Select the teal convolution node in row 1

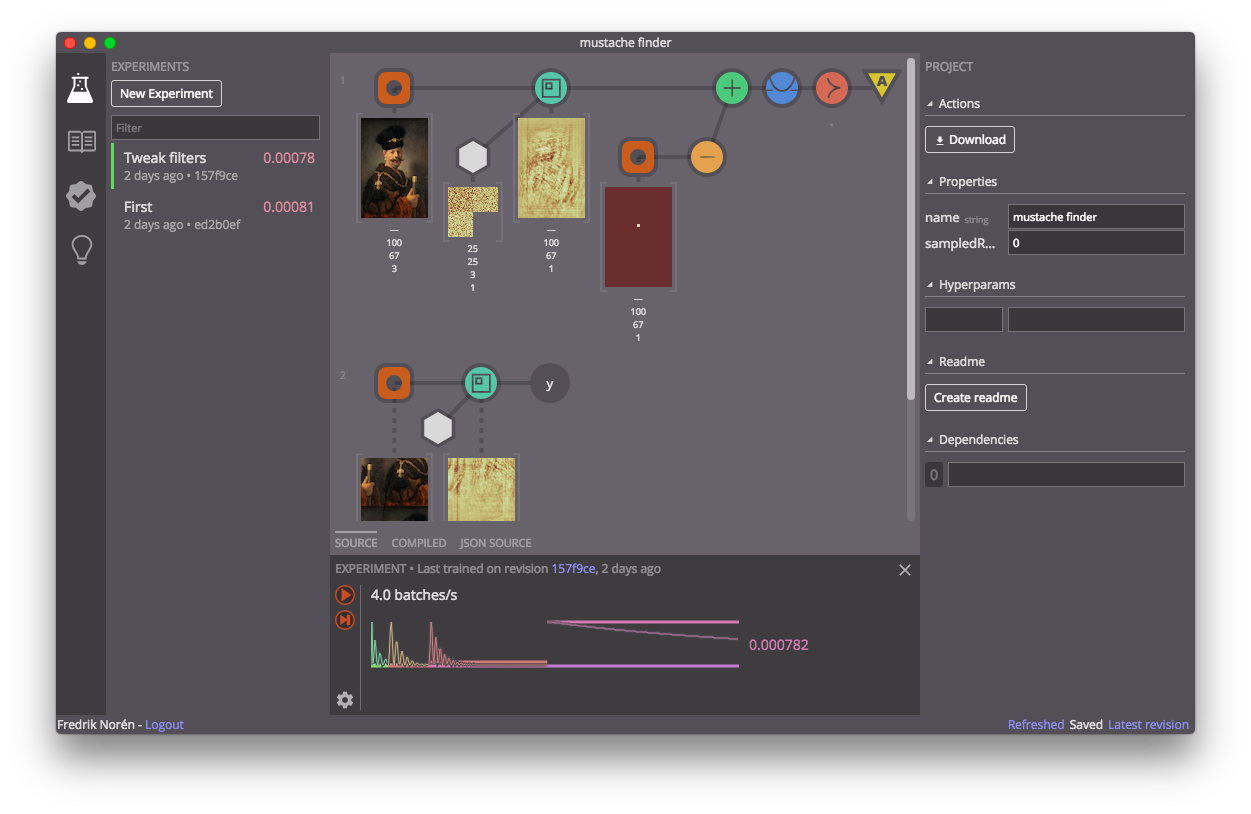tap(550, 88)
